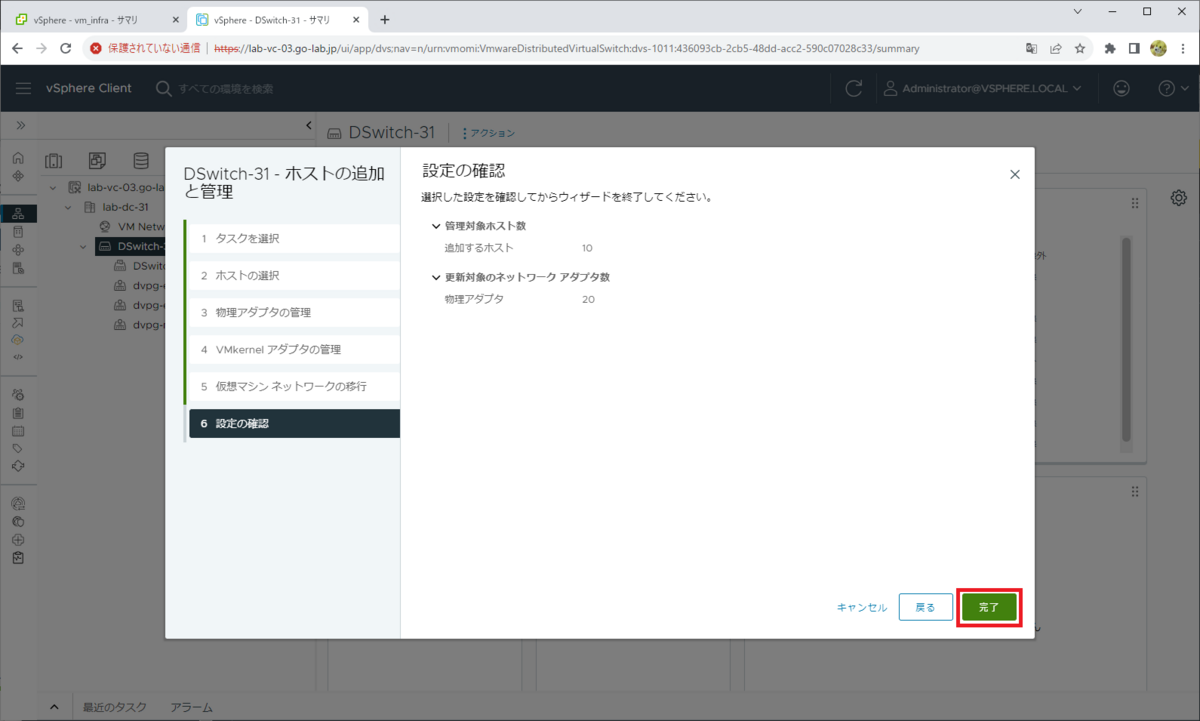Select step 6 設定の確認
Viewport: 1200px width, 721px height.
[x=294, y=423]
